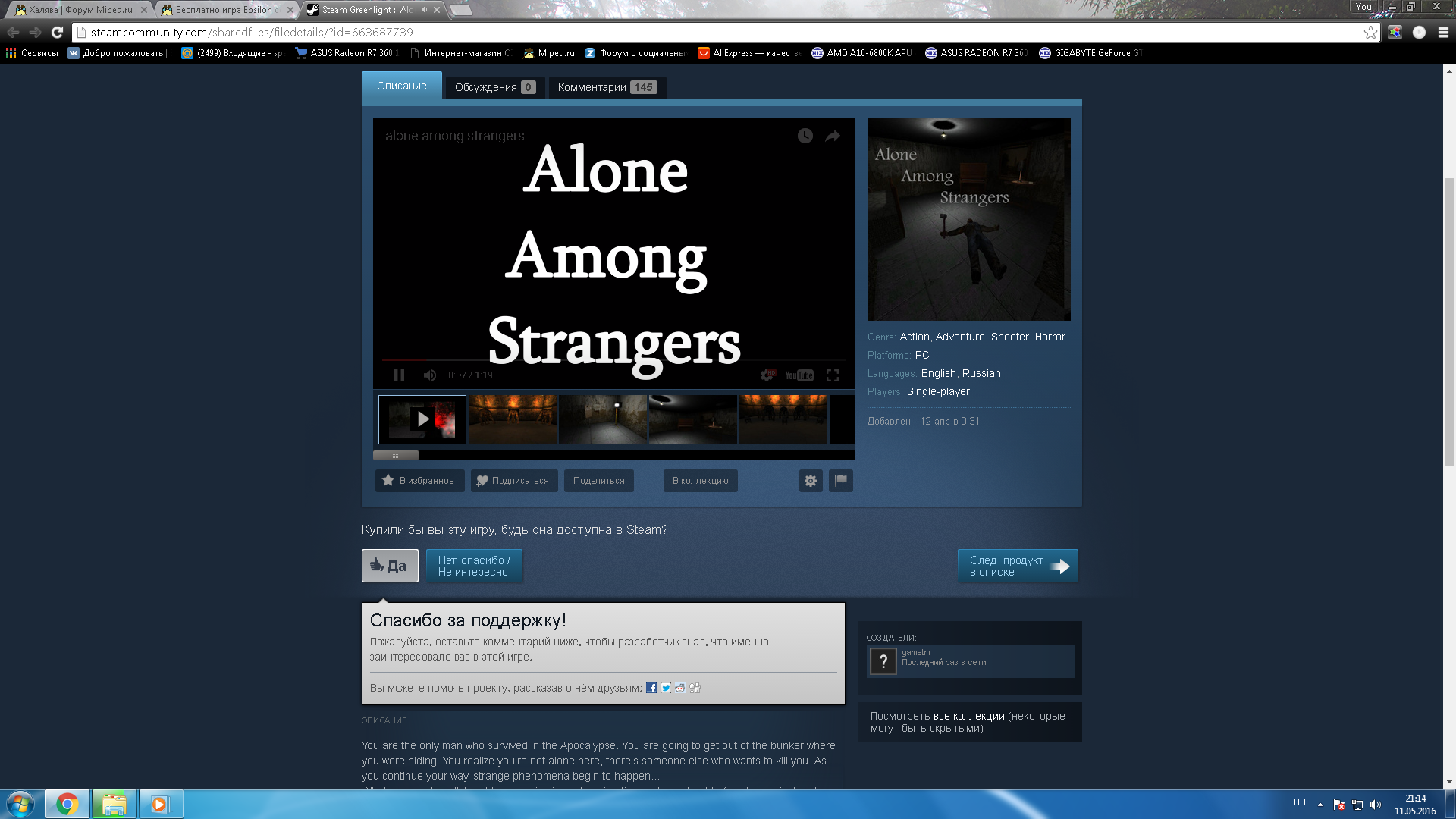Viewport: 1456px width, 819px height.
Task: Click the Поделиться share button
Action: click(x=599, y=481)
